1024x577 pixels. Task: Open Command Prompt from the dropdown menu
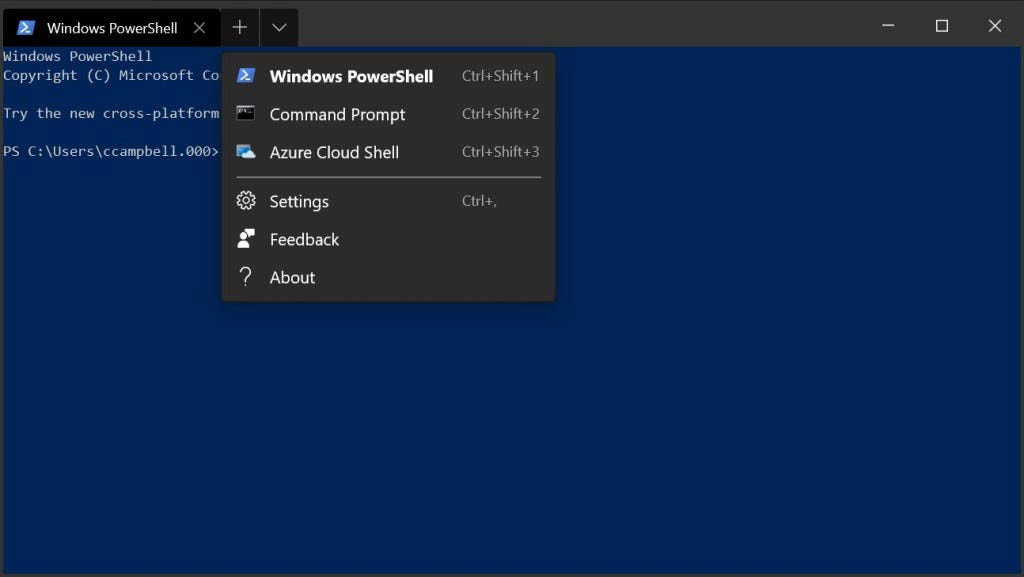(x=337, y=114)
